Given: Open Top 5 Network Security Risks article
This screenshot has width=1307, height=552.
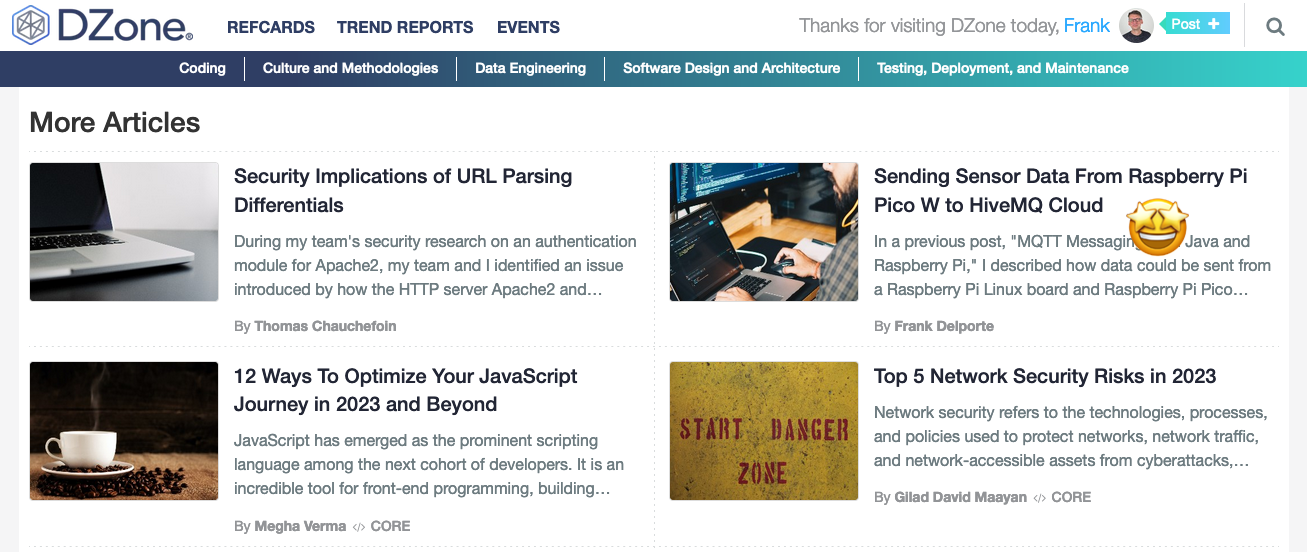Looking at the screenshot, I should pos(1044,376).
